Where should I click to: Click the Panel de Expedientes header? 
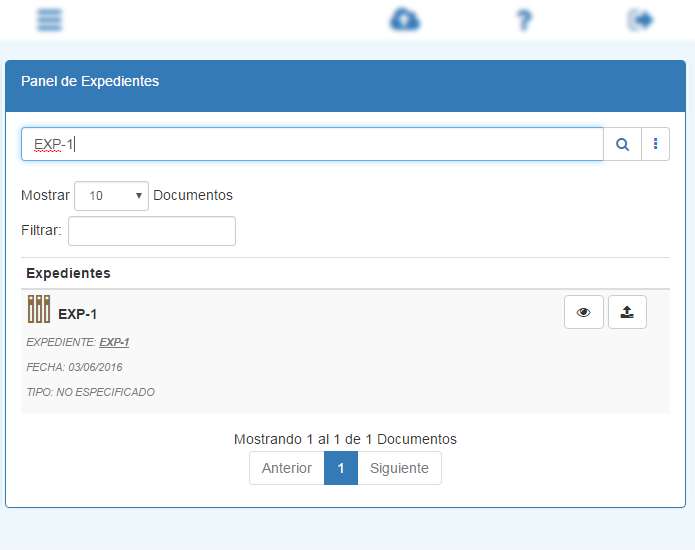pos(90,81)
